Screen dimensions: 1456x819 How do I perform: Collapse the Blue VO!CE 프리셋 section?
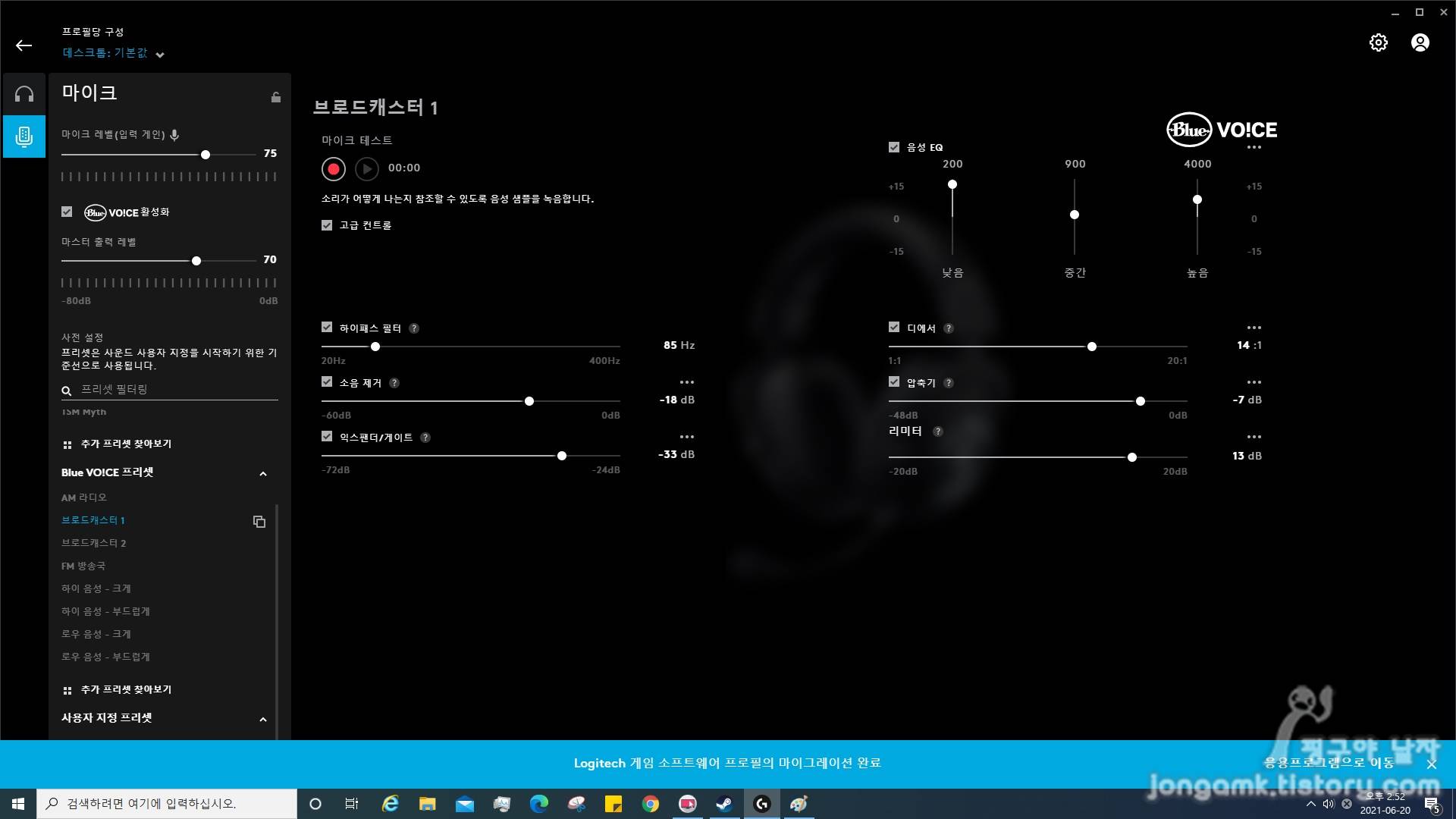pyautogui.click(x=263, y=474)
